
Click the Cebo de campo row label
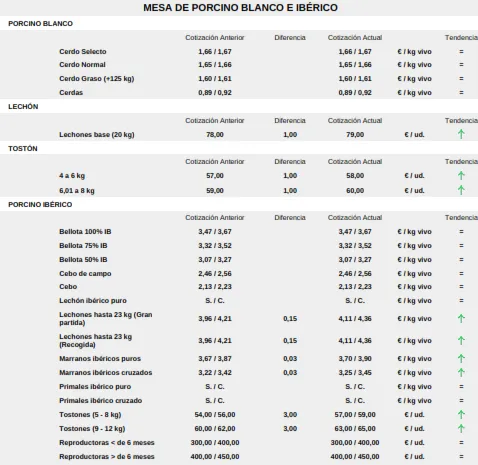point(85,274)
